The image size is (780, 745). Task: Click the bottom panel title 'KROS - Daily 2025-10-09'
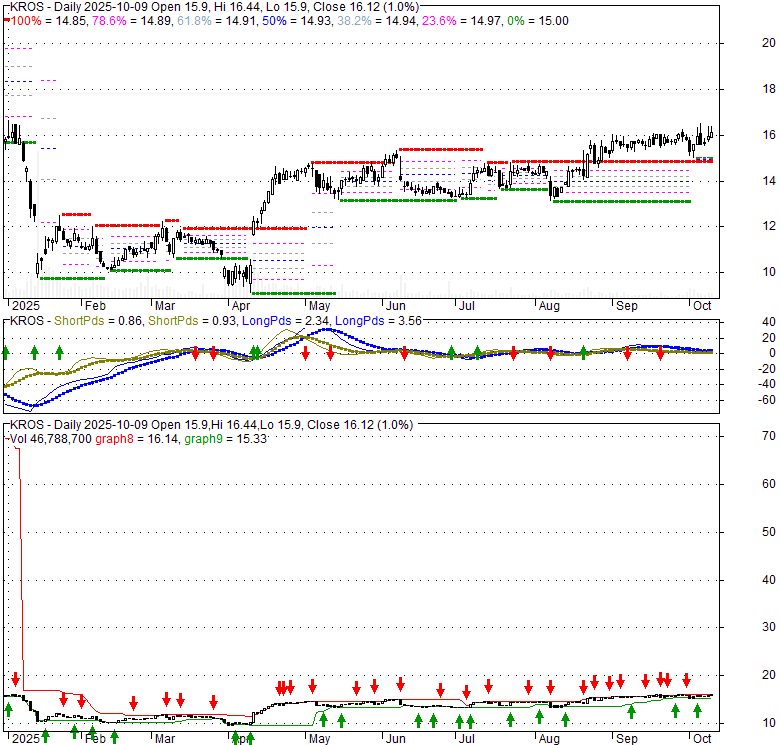[x=78, y=425]
